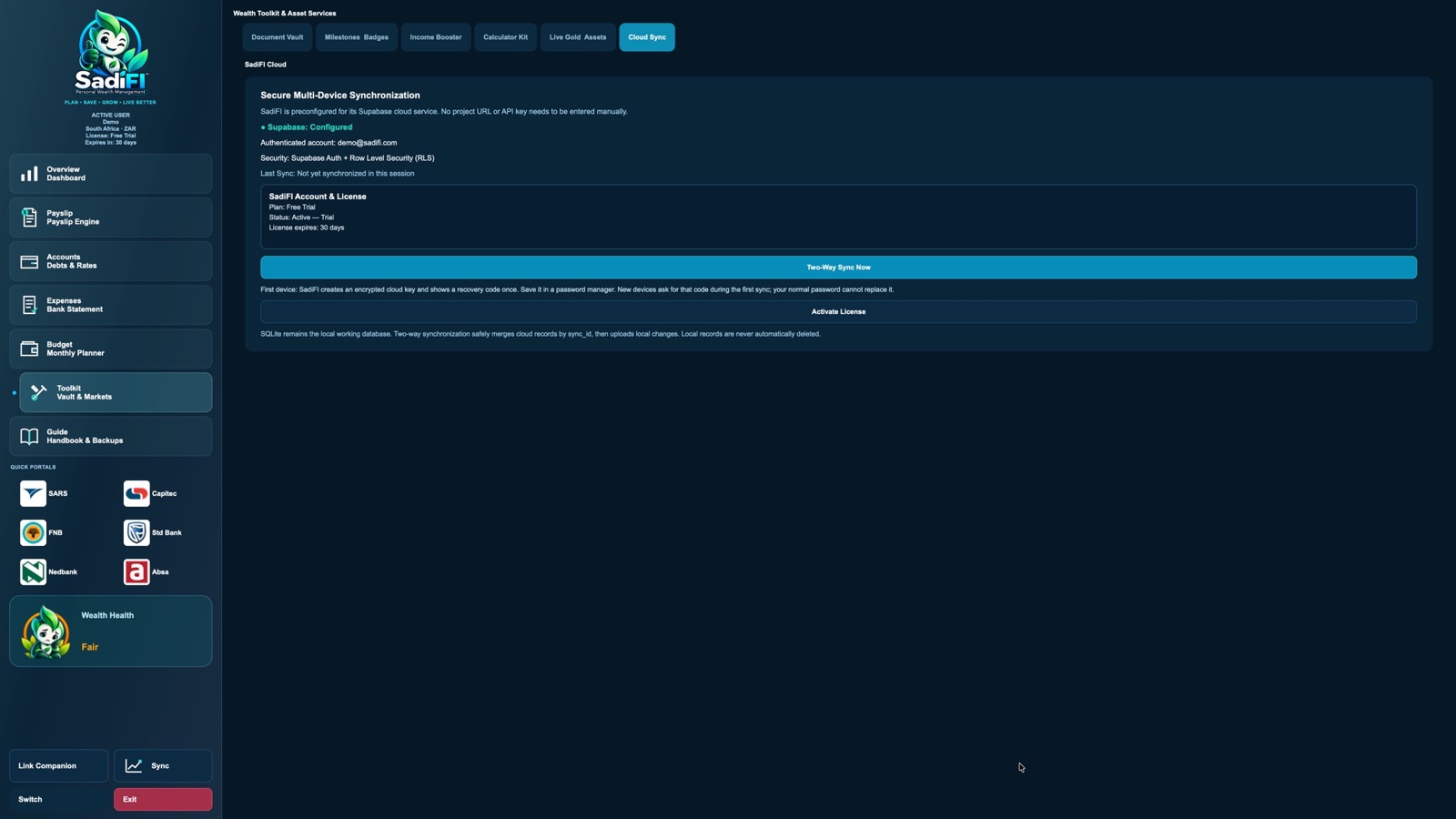Open Guide Handbook & Backups
The width and height of the screenshot is (1456, 819).
111,436
